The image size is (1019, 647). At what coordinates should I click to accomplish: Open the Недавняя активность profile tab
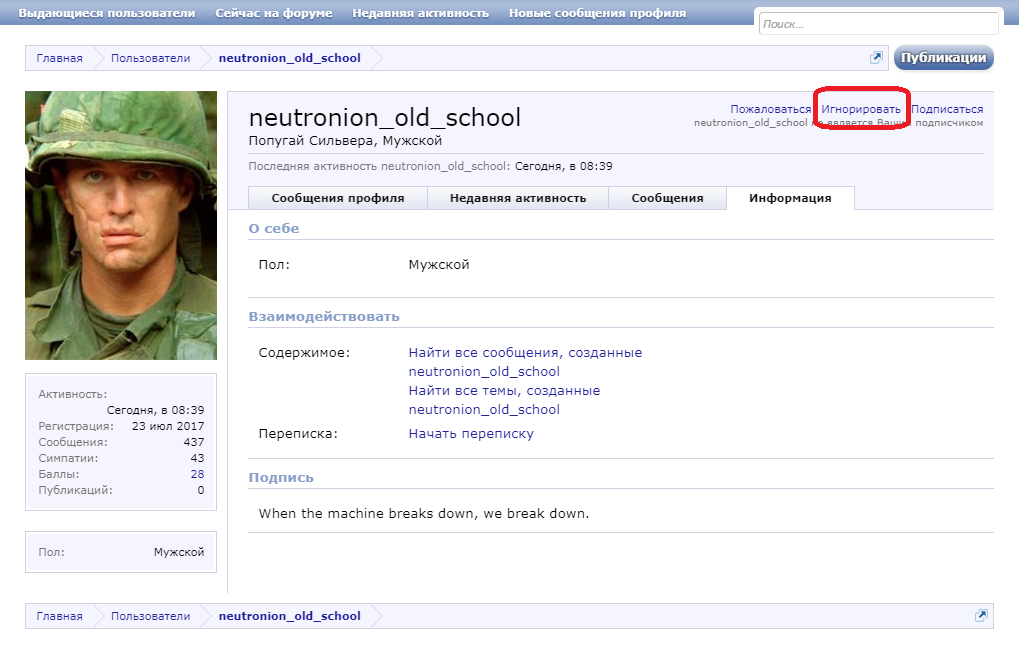click(518, 198)
